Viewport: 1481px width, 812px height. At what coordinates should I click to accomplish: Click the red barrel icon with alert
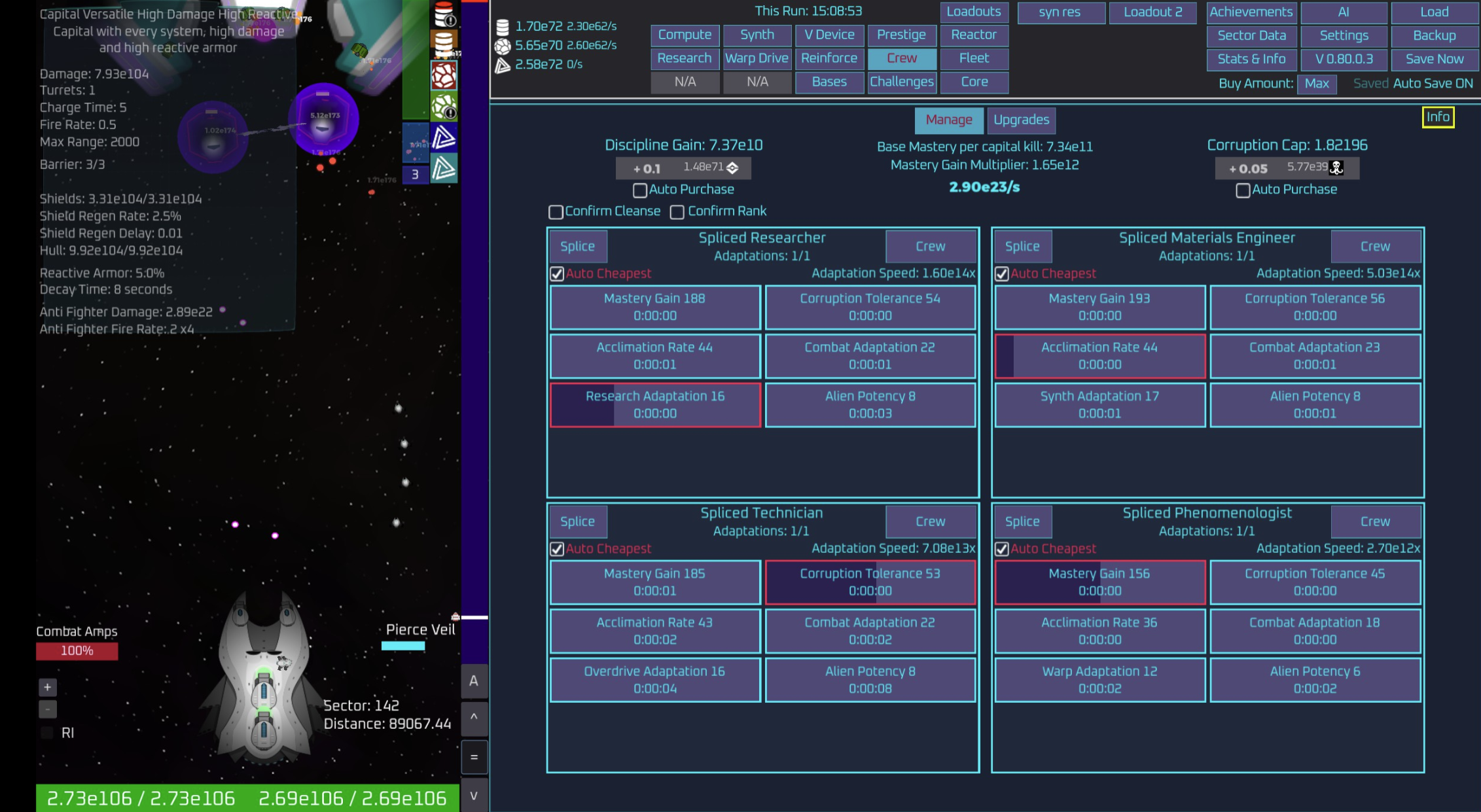444,14
